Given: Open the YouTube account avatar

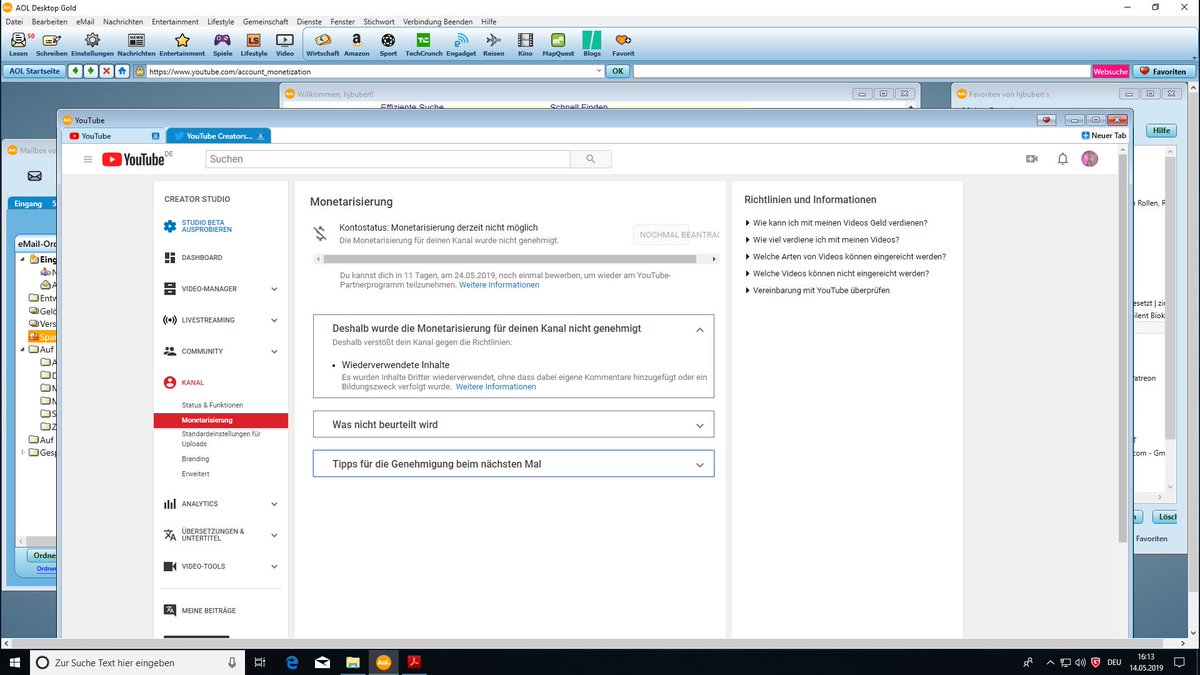Looking at the screenshot, I should 1090,159.
